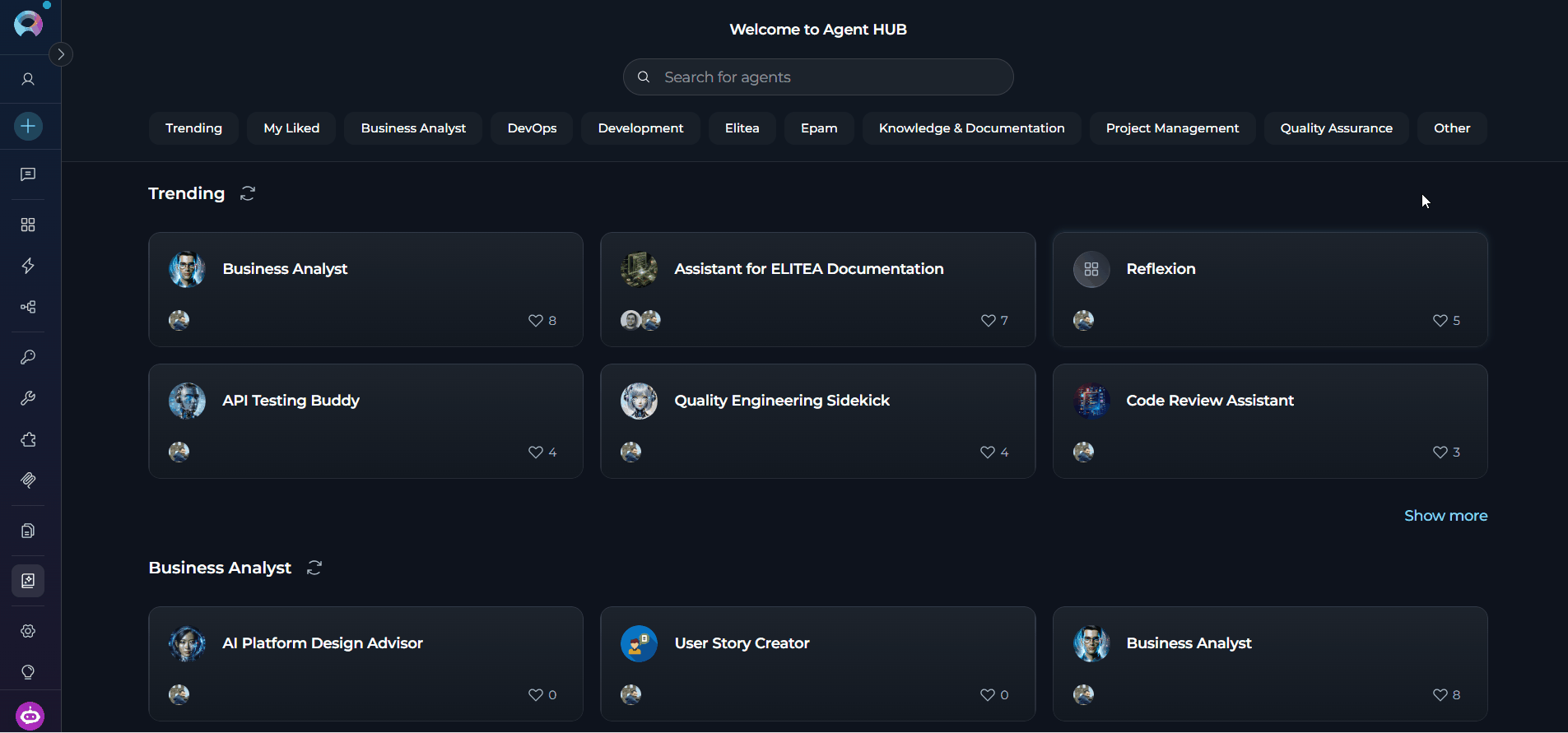The image size is (1568, 733).
Task: Click the purple robot avatar icon
Action: click(x=30, y=716)
